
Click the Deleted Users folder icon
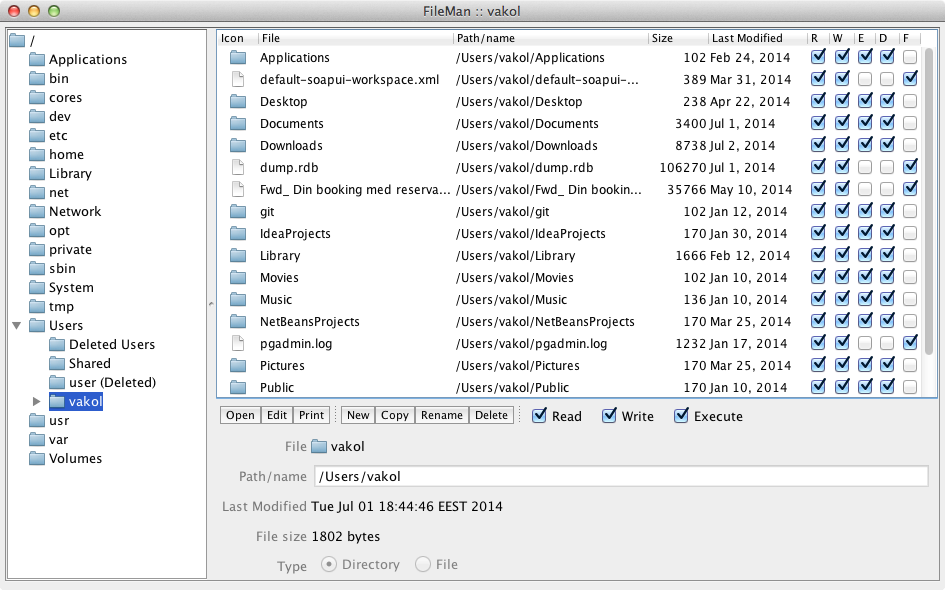tap(57, 345)
